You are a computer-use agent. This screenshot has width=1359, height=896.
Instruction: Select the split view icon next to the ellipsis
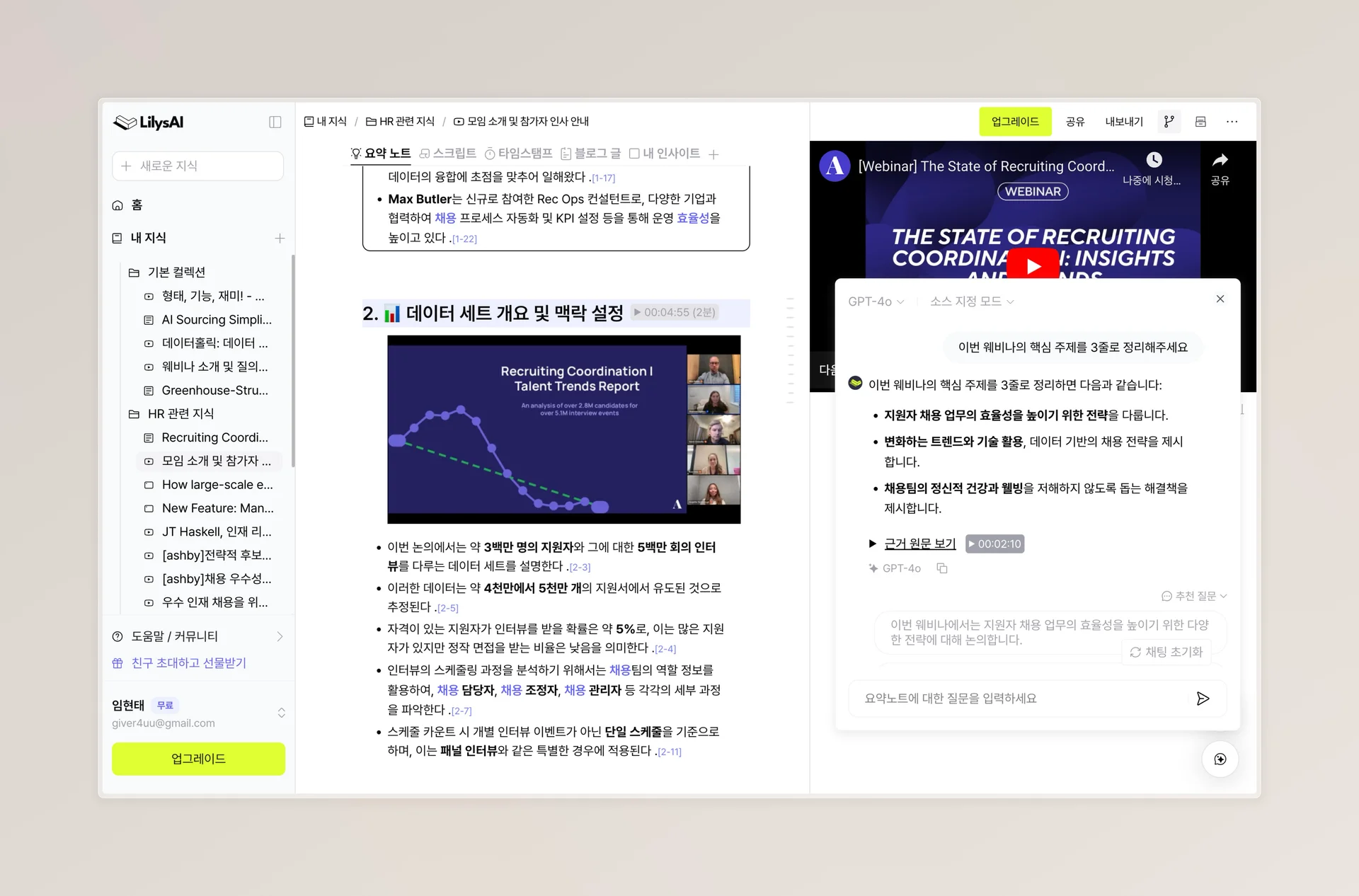tap(1200, 121)
